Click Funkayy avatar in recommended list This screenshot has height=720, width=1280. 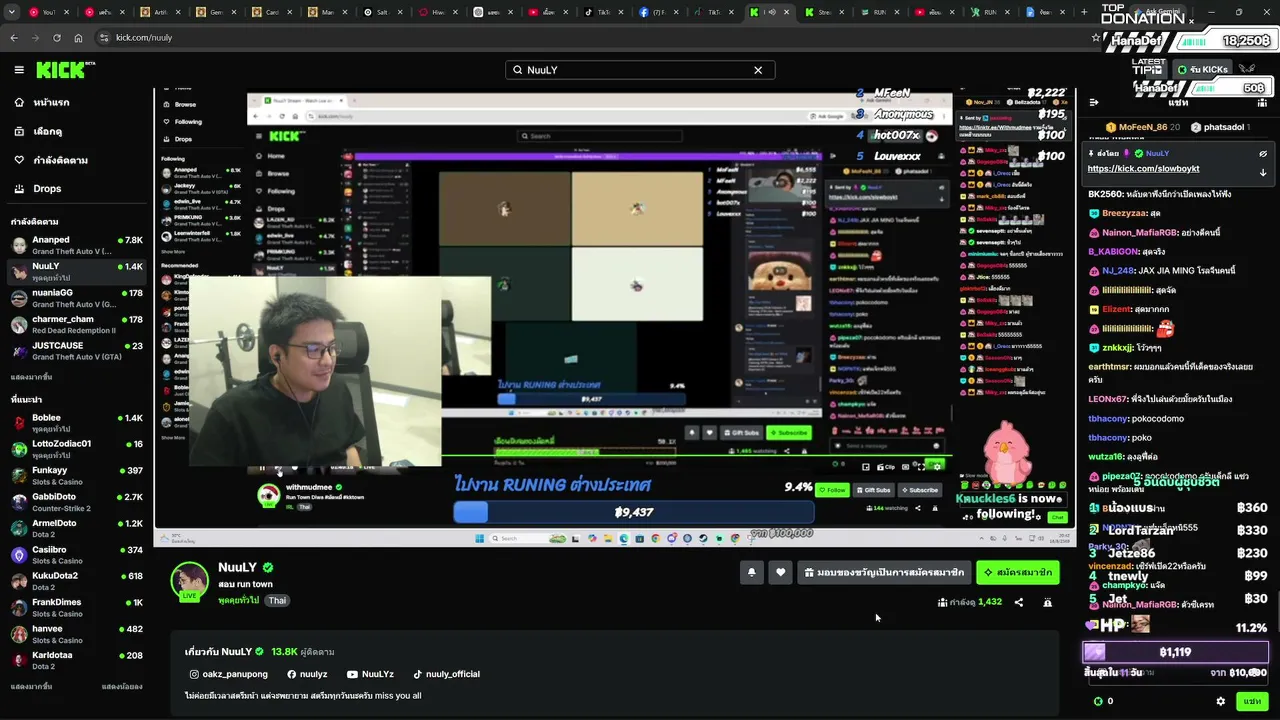pyautogui.click(x=19, y=476)
